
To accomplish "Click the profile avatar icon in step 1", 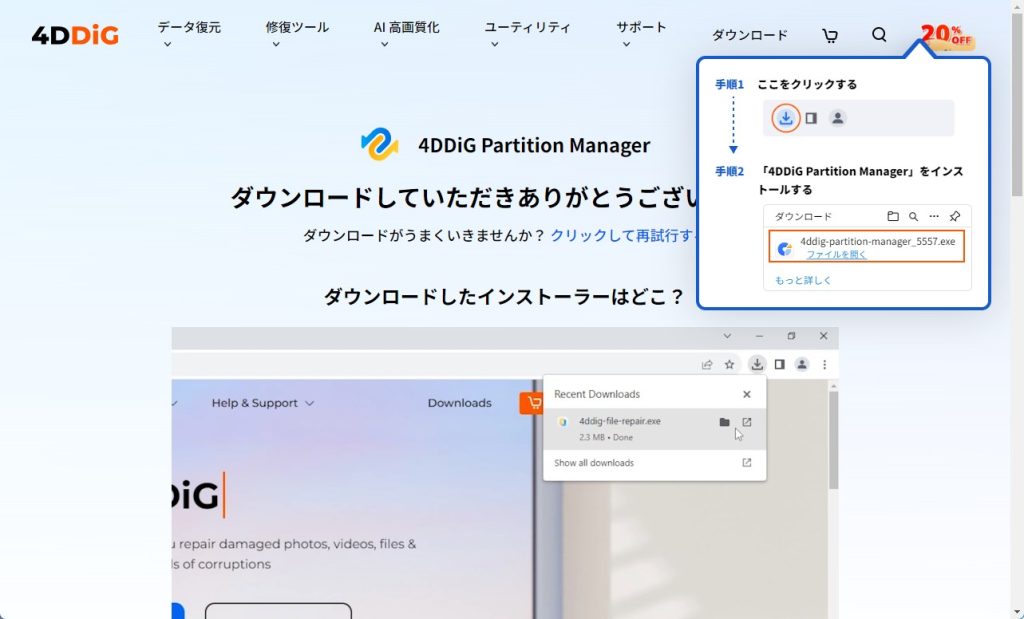I will pyautogui.click(x=838, y=118).
